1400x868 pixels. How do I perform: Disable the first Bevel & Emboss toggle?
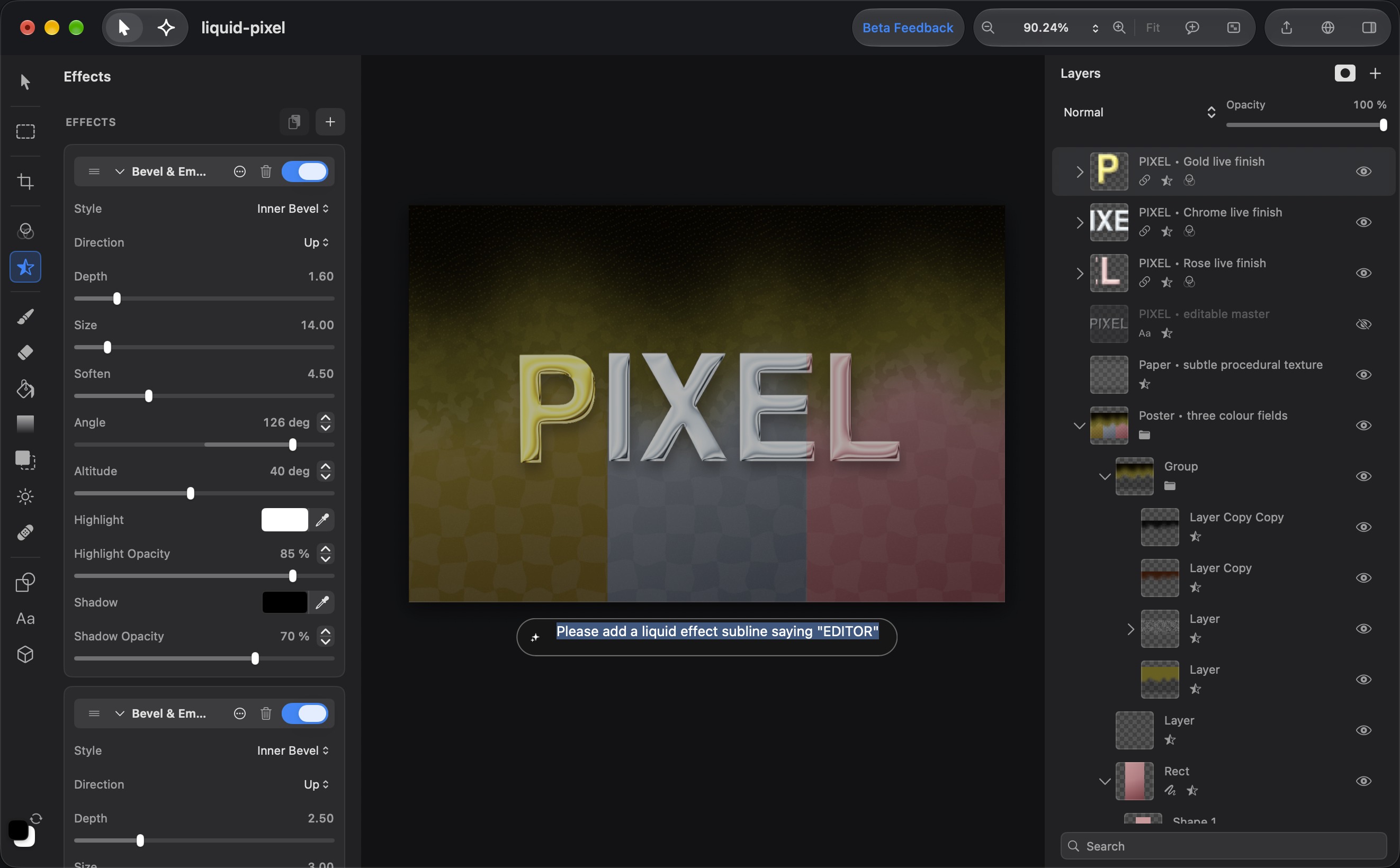point(305,171)
